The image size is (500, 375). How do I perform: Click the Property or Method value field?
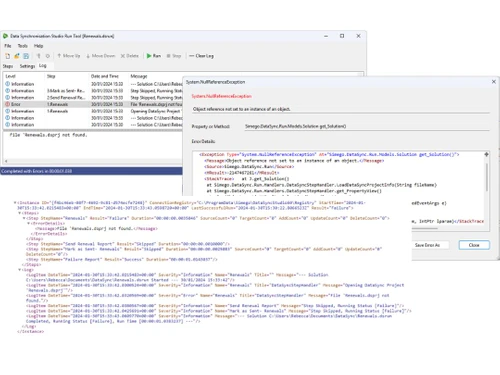pyautogui.click(x=367, y=126)
